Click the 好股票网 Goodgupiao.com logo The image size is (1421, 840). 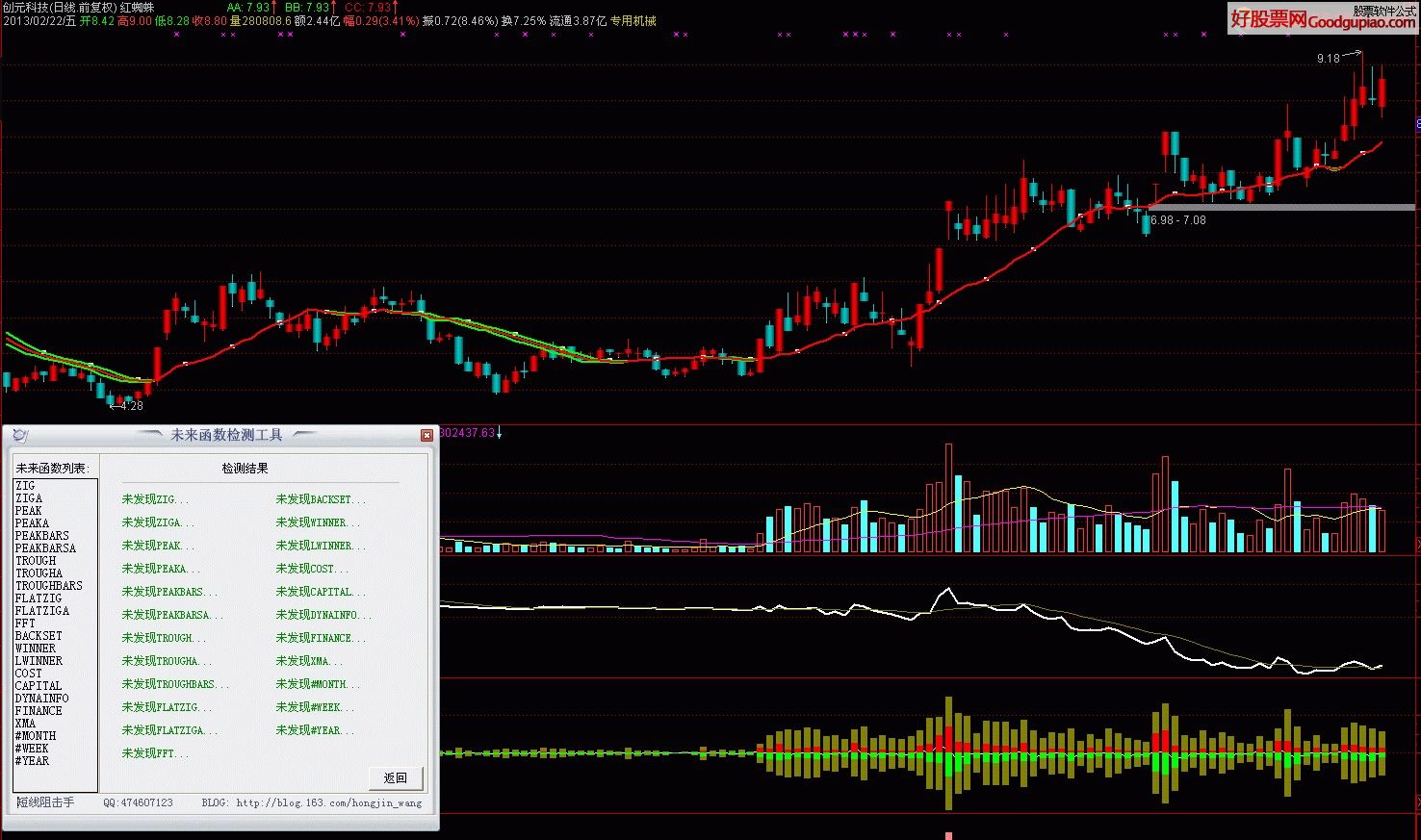(1323, 19)
